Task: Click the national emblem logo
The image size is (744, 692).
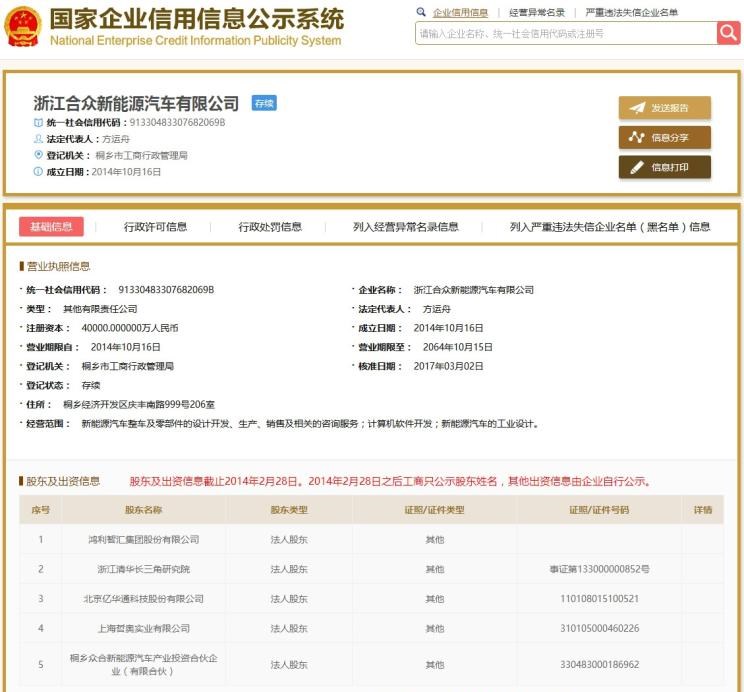Action: [22, 27]
